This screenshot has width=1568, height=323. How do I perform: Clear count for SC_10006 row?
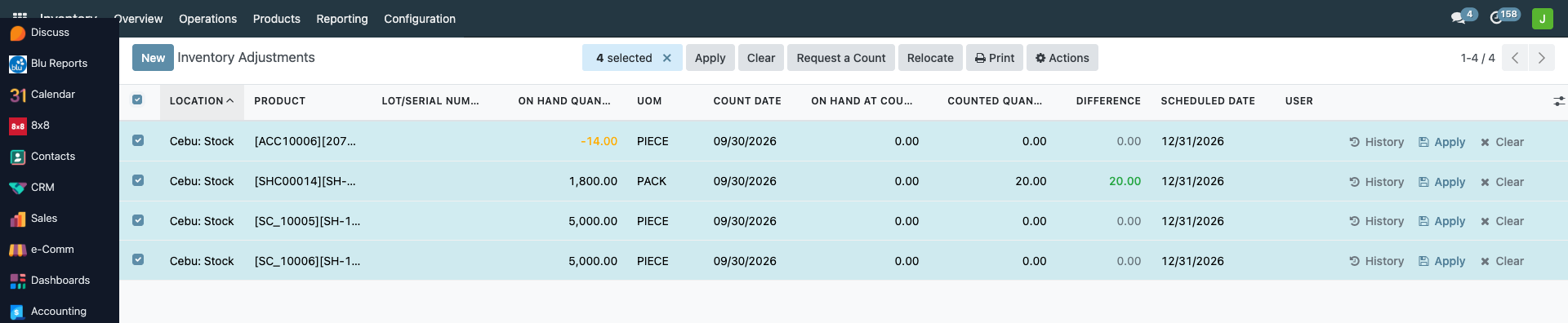coord(1502,261)
